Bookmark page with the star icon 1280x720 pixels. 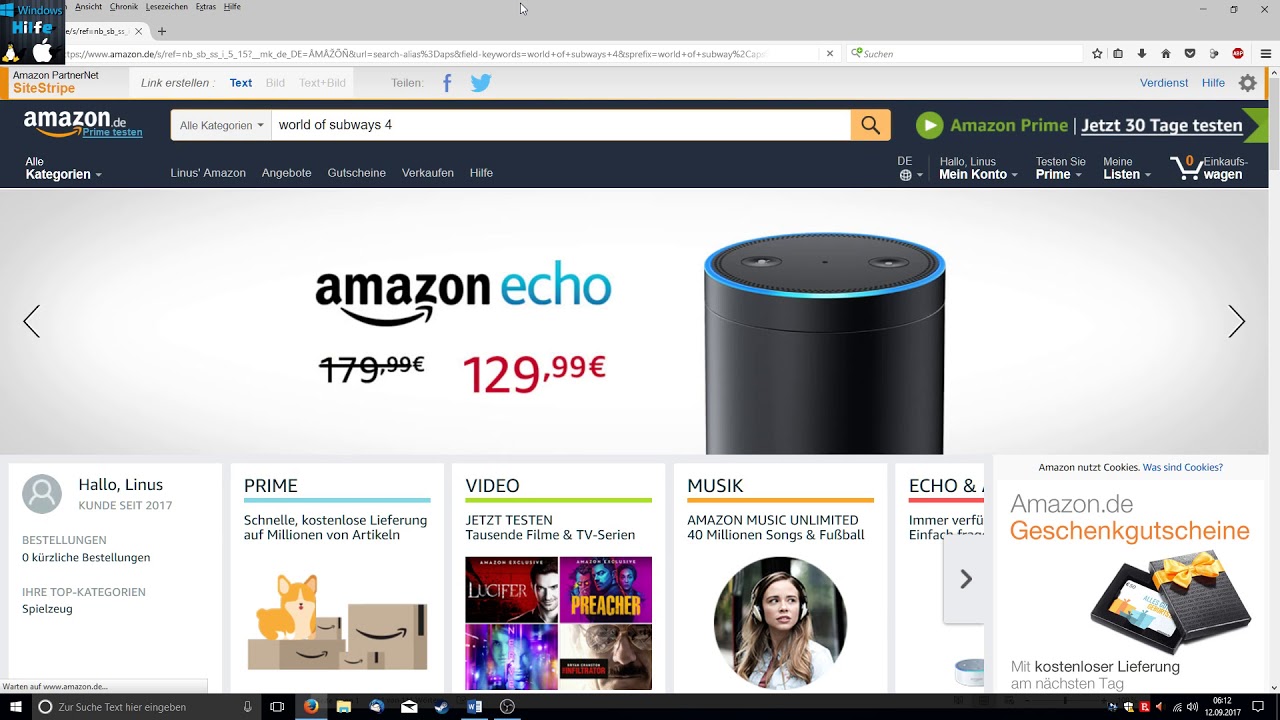click(x=1097, y=54)
